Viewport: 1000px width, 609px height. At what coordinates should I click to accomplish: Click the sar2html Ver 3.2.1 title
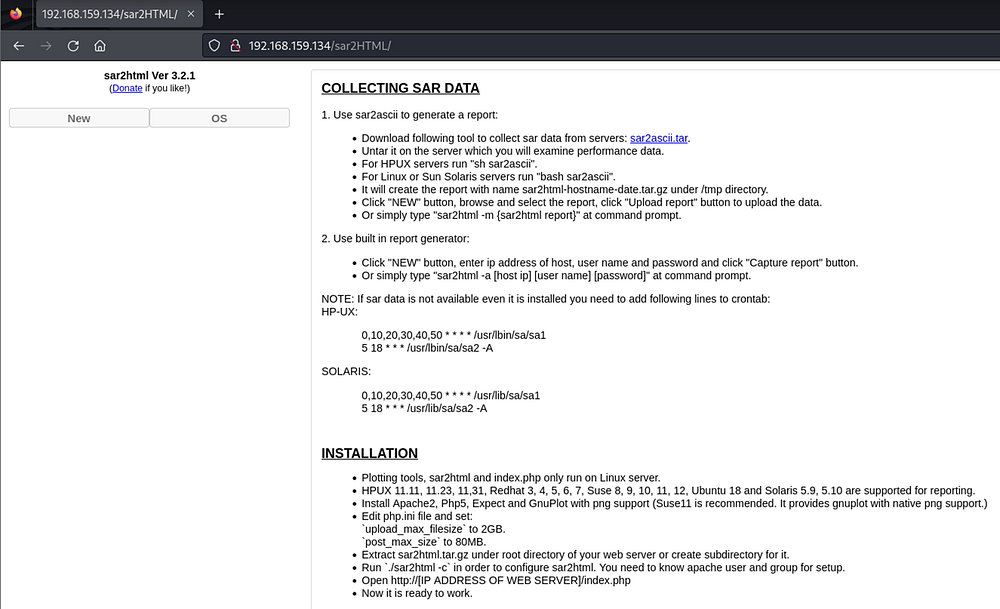tap(149, 75)
